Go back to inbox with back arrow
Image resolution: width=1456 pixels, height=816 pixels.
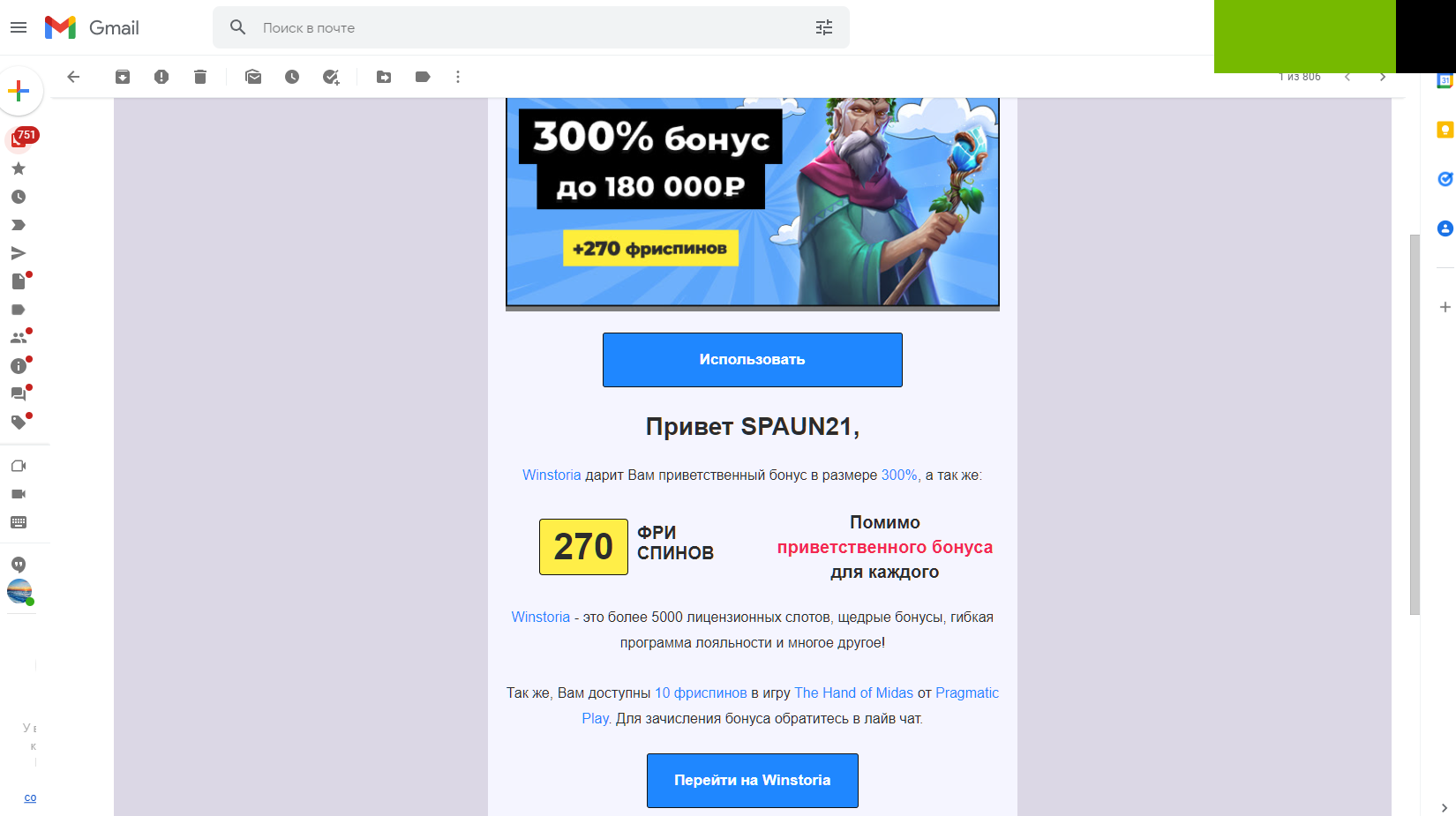[73, 77]
